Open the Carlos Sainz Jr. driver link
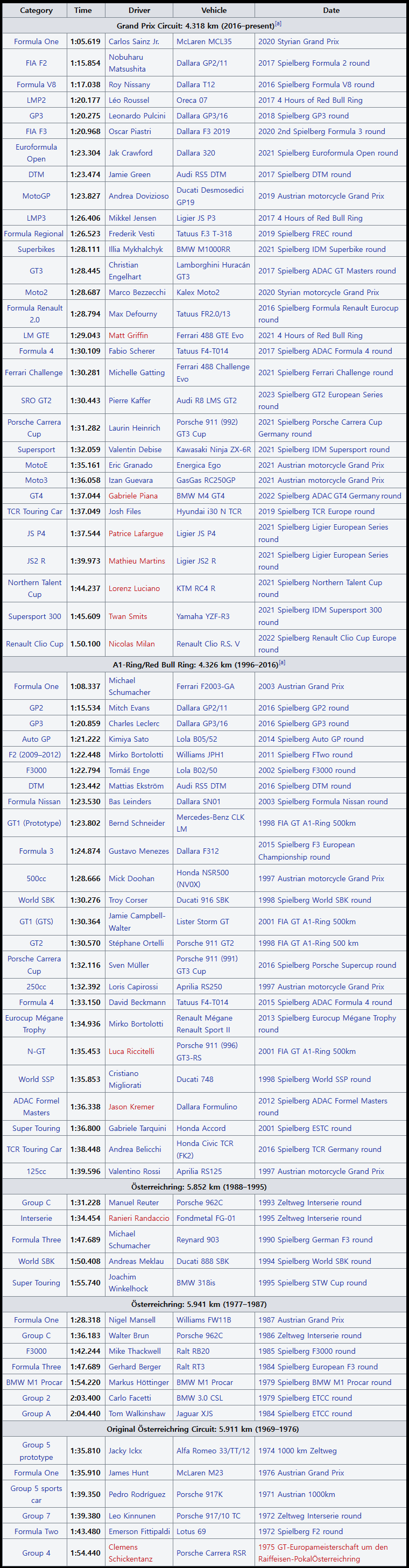409x1568 pixels. click(133, 41)
